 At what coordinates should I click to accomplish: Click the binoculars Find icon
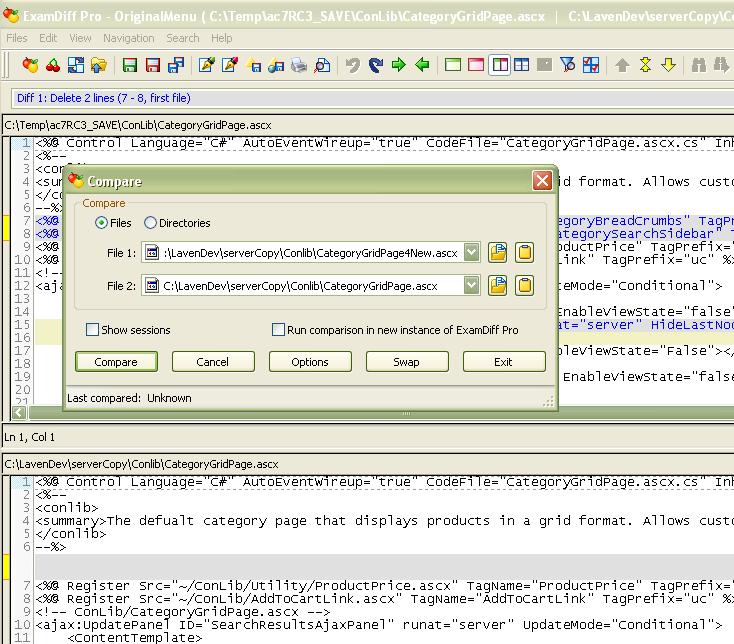pos(699,65)
